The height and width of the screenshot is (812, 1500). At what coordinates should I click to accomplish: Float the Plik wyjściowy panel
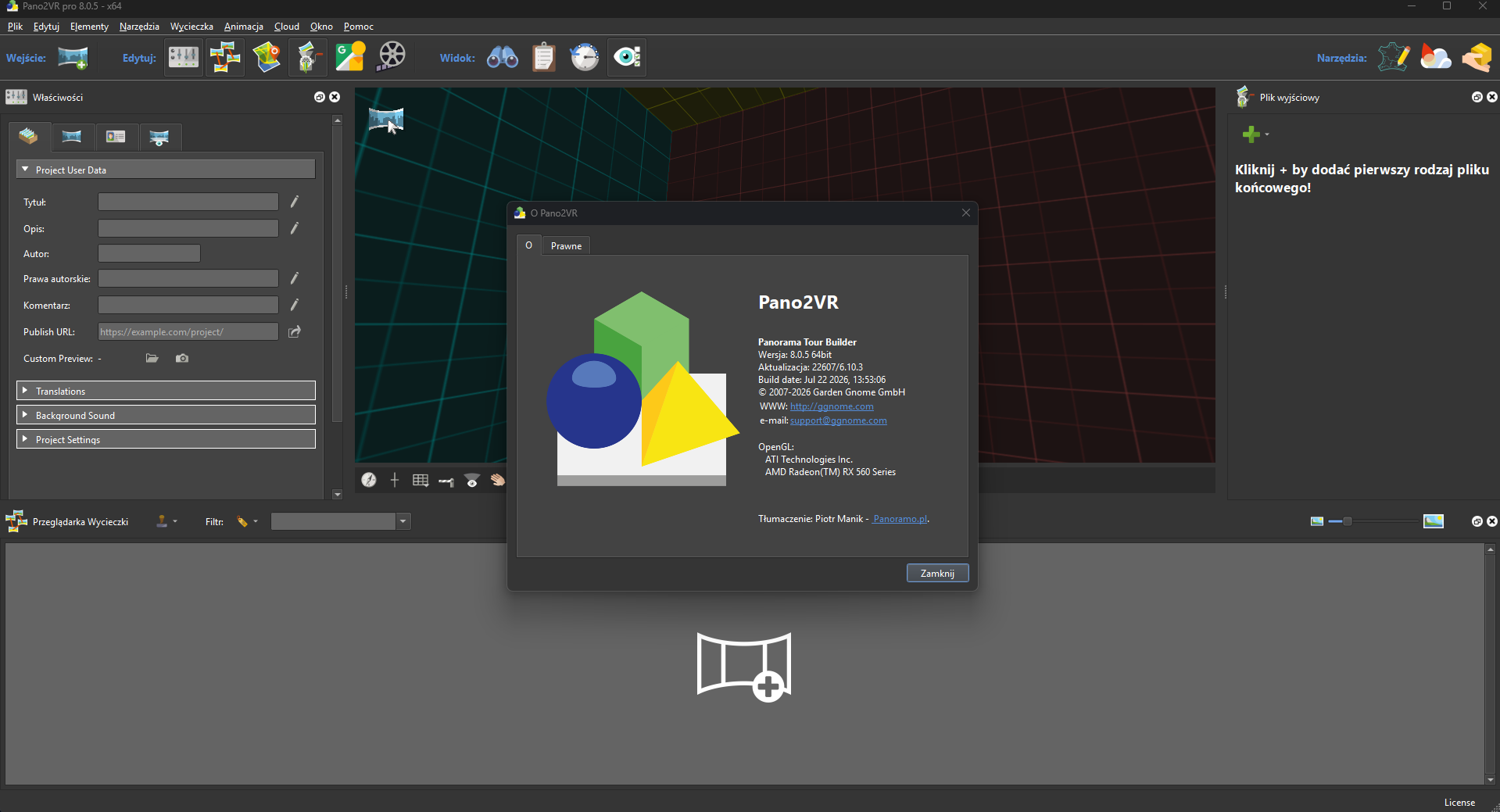(x=1477, y=97)
